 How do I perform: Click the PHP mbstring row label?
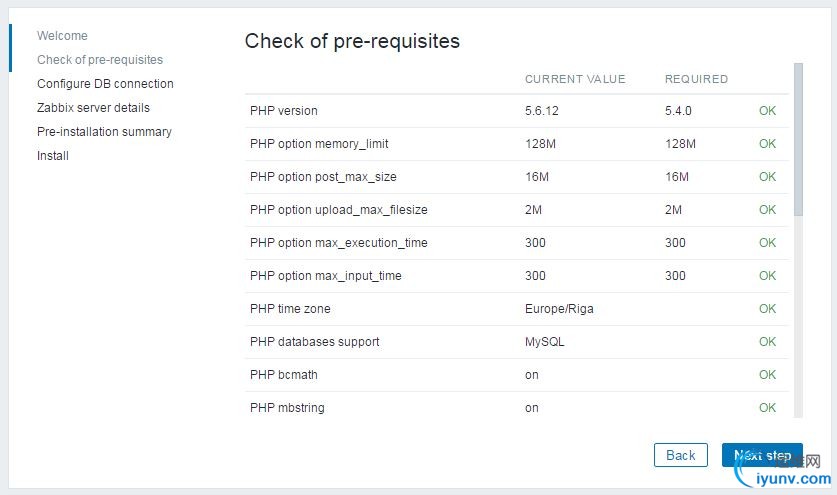click(287, 408)
